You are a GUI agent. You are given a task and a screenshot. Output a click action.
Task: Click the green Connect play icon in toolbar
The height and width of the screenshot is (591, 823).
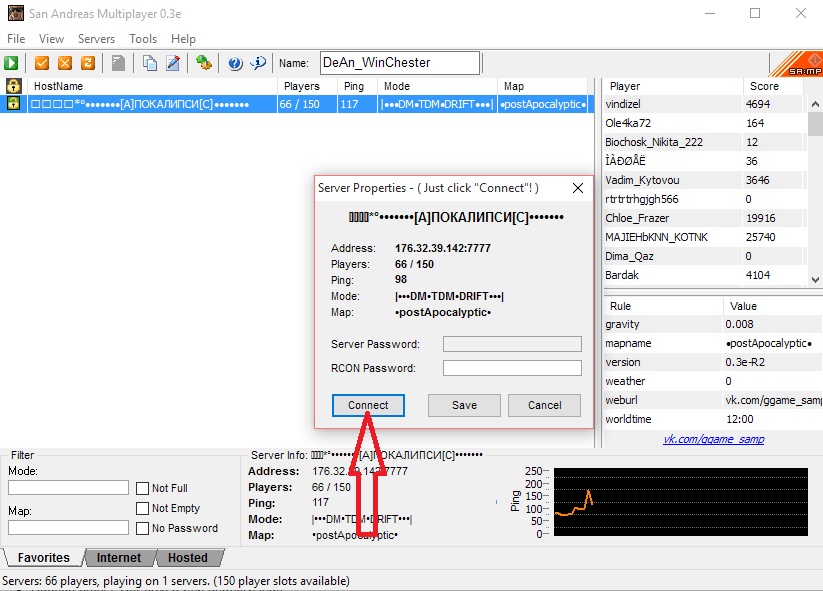pyautogui.click(x=11, y=63)
